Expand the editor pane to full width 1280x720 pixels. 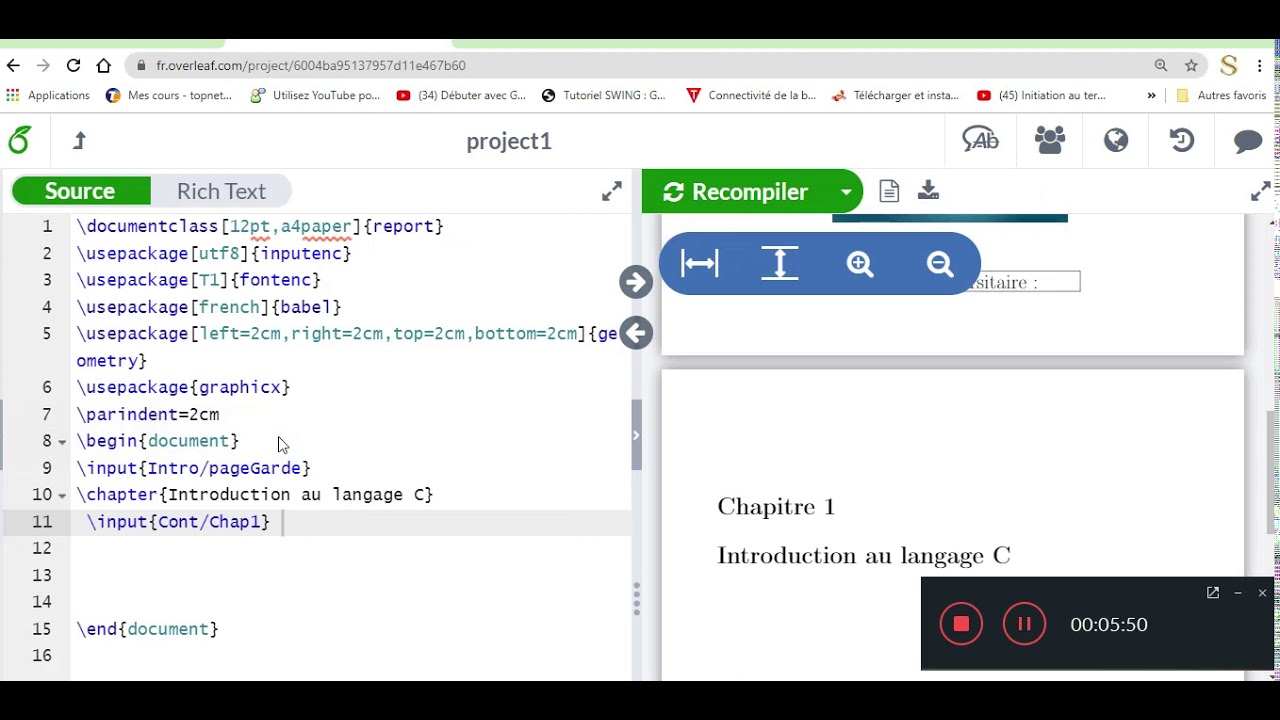point(612,191)
